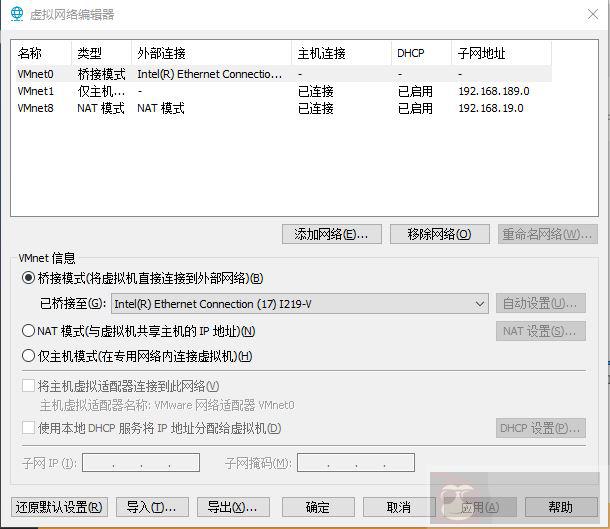
Task: Click subnet address 192.168.189.0
Action: 494,91
